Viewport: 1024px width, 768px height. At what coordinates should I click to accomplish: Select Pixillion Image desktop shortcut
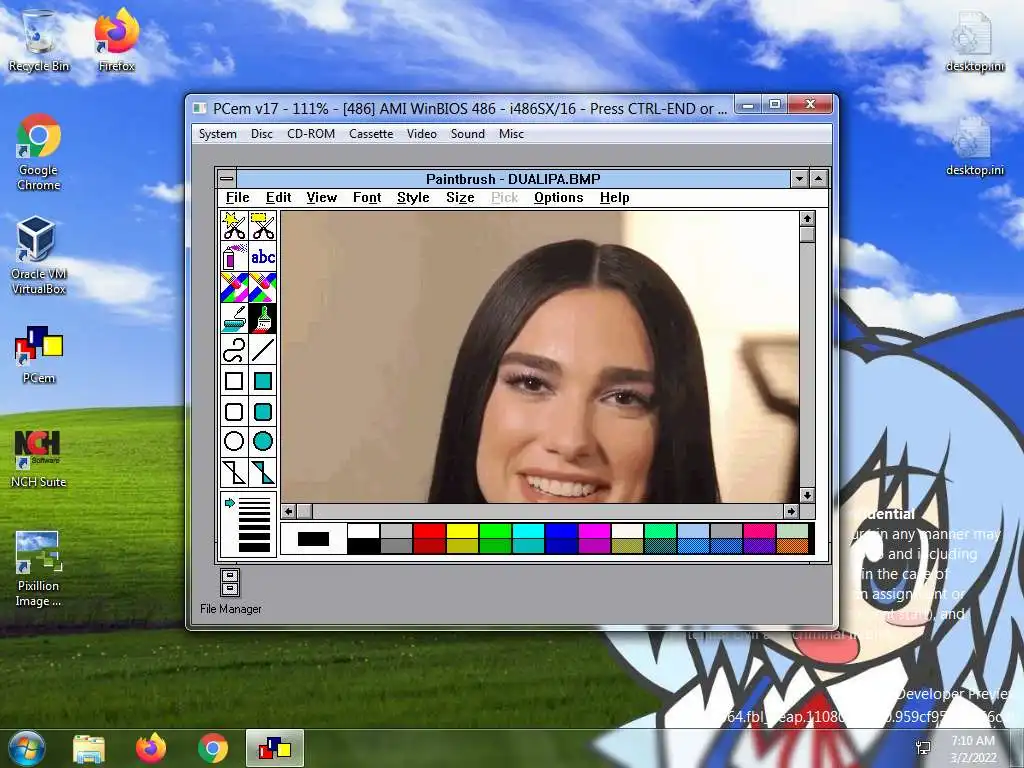39,569
